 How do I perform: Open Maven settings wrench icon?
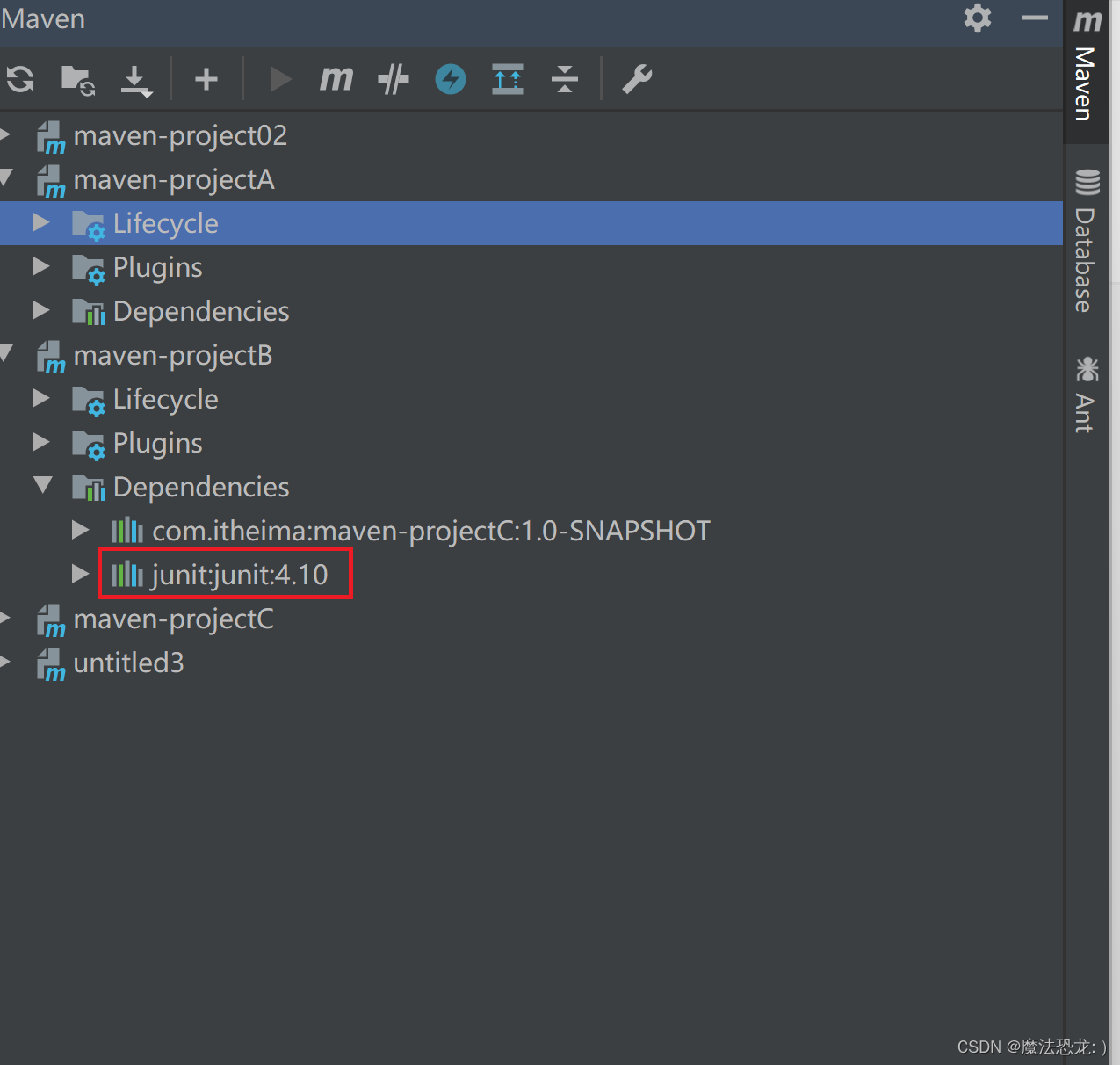click(x=637, y=79)
